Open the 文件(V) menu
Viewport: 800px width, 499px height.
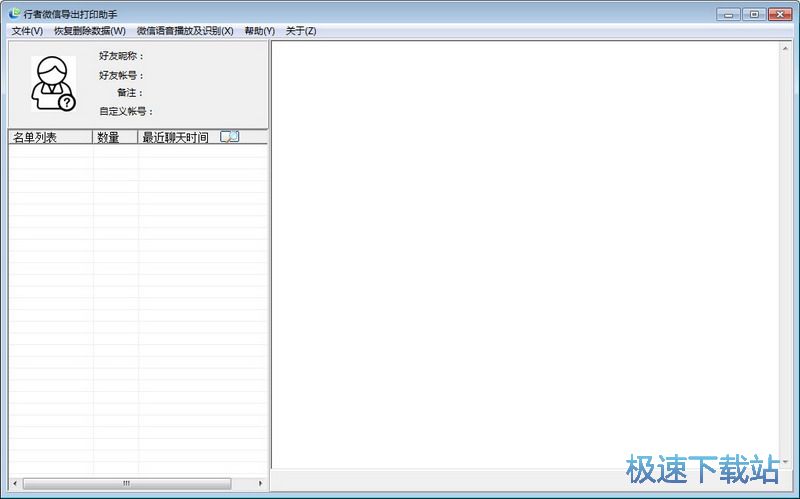click(27, 31)
